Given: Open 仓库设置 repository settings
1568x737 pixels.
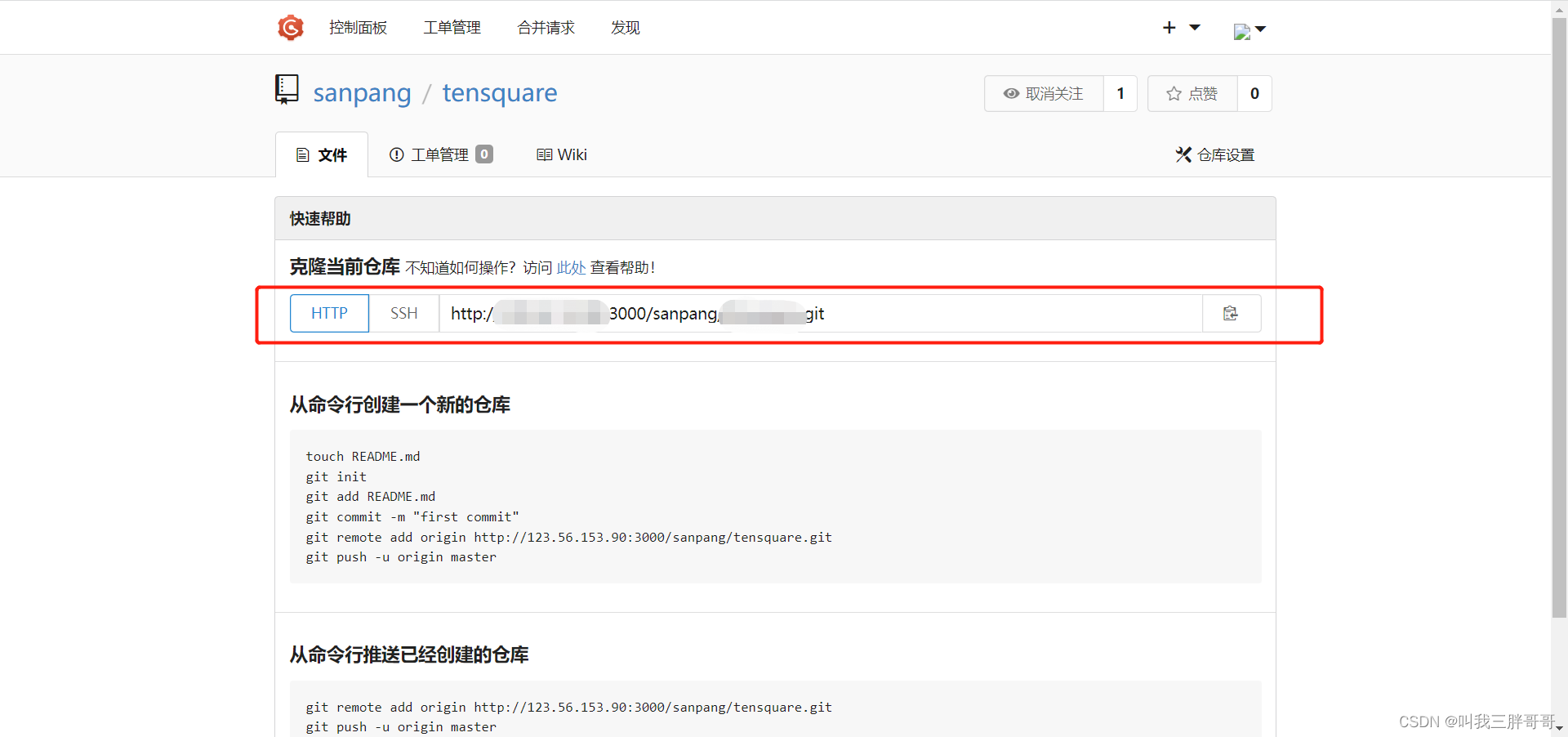Looking at the screenshot, I should pyautogui.click(x=1214, y=155).
